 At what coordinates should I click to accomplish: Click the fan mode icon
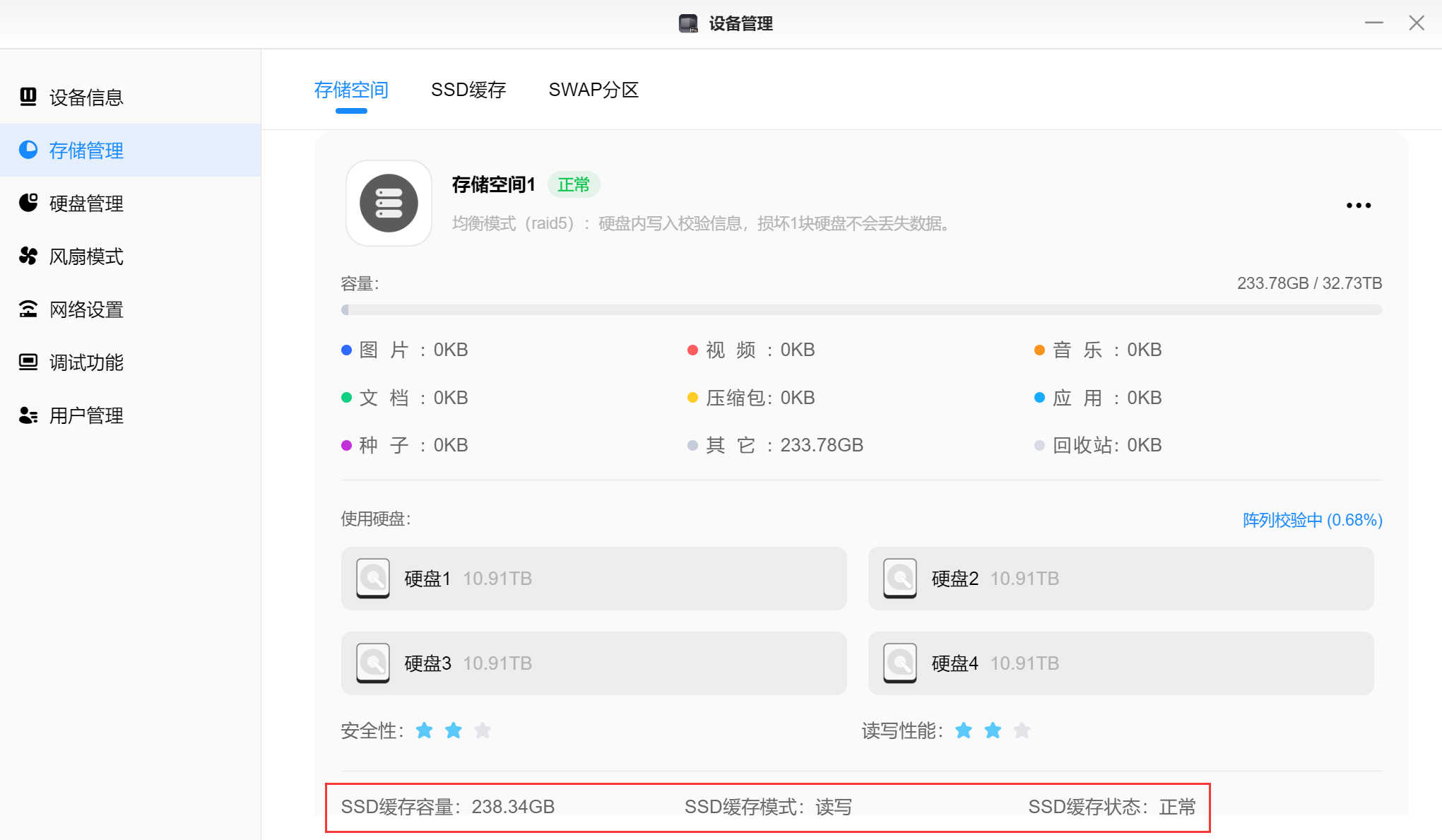pos(28,256)
